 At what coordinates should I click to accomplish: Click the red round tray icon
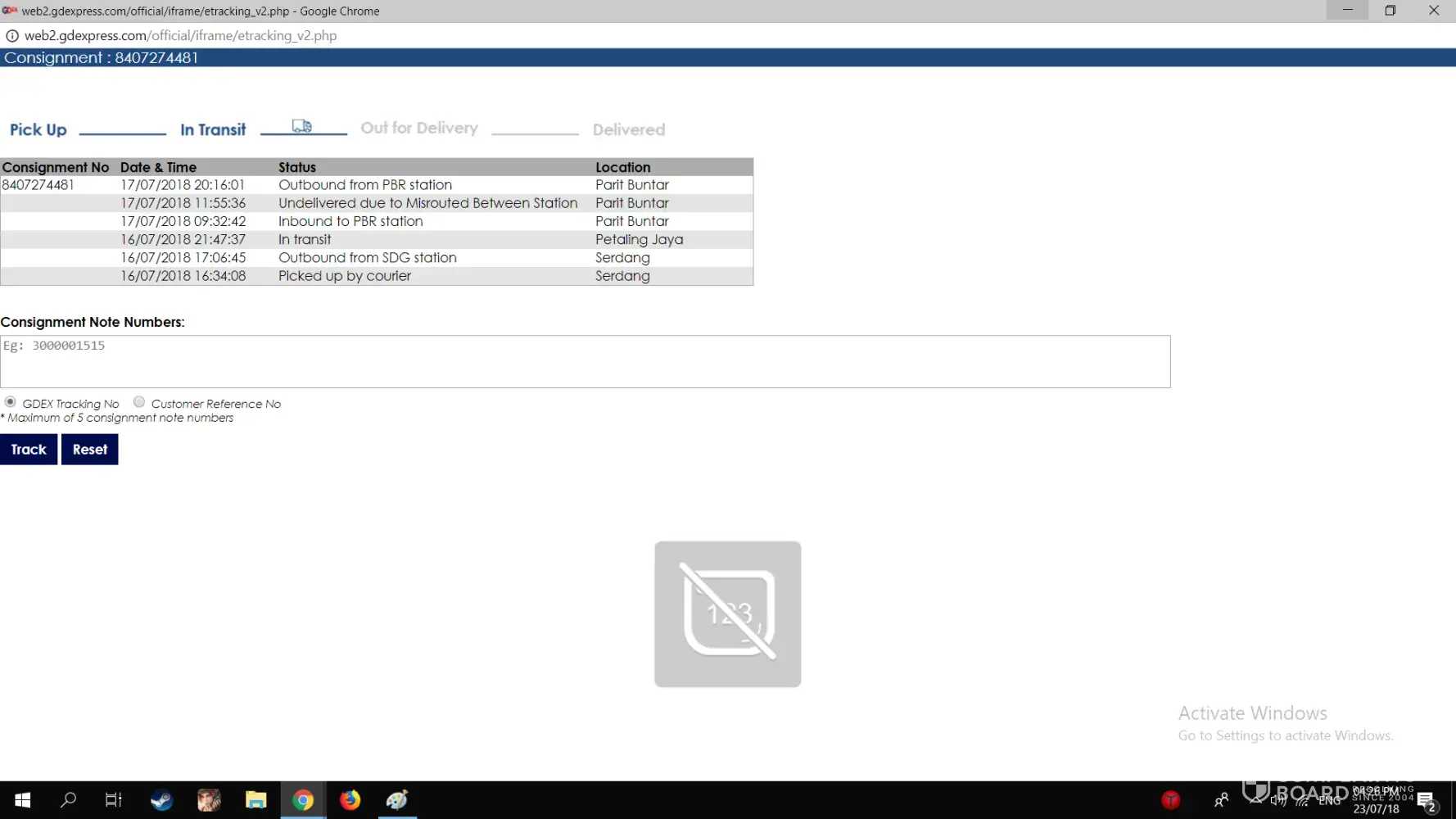point(1171,800)
